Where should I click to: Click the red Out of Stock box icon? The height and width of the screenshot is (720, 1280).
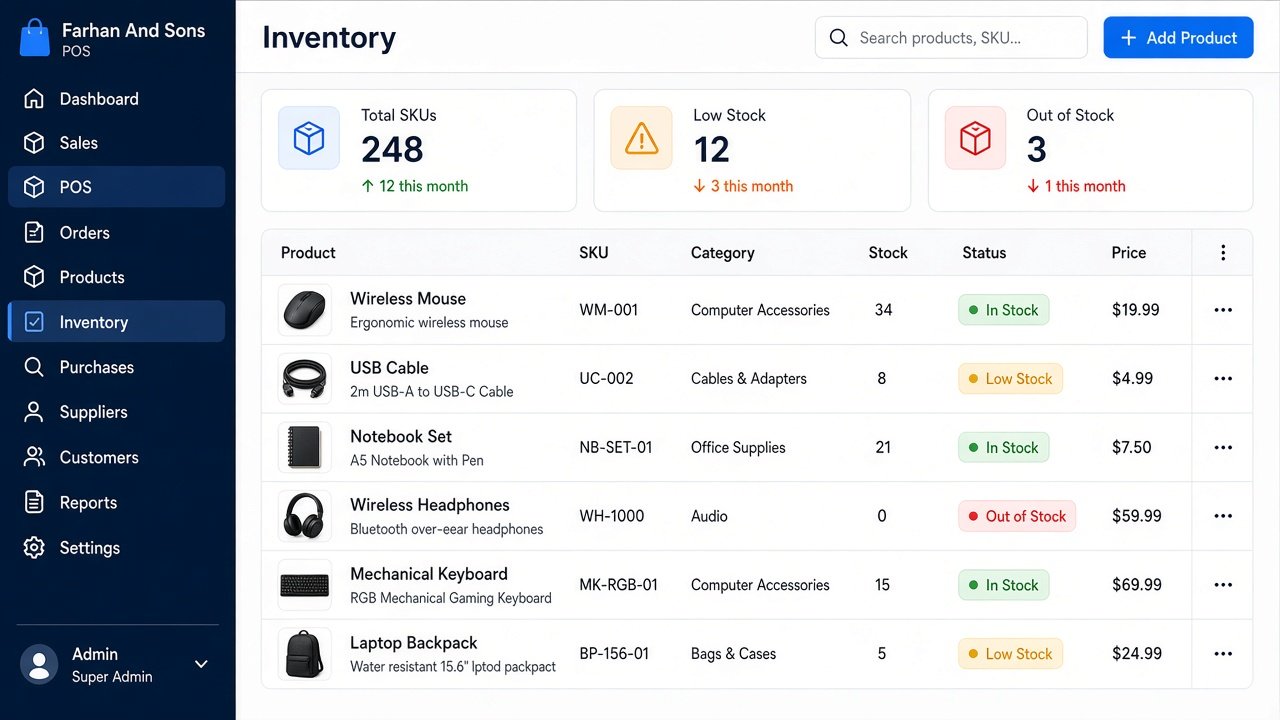coord(975,138)
